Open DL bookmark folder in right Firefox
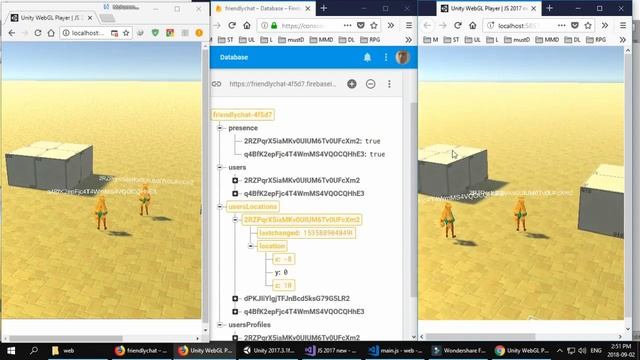640x360 pixels. tap(572, 40)
